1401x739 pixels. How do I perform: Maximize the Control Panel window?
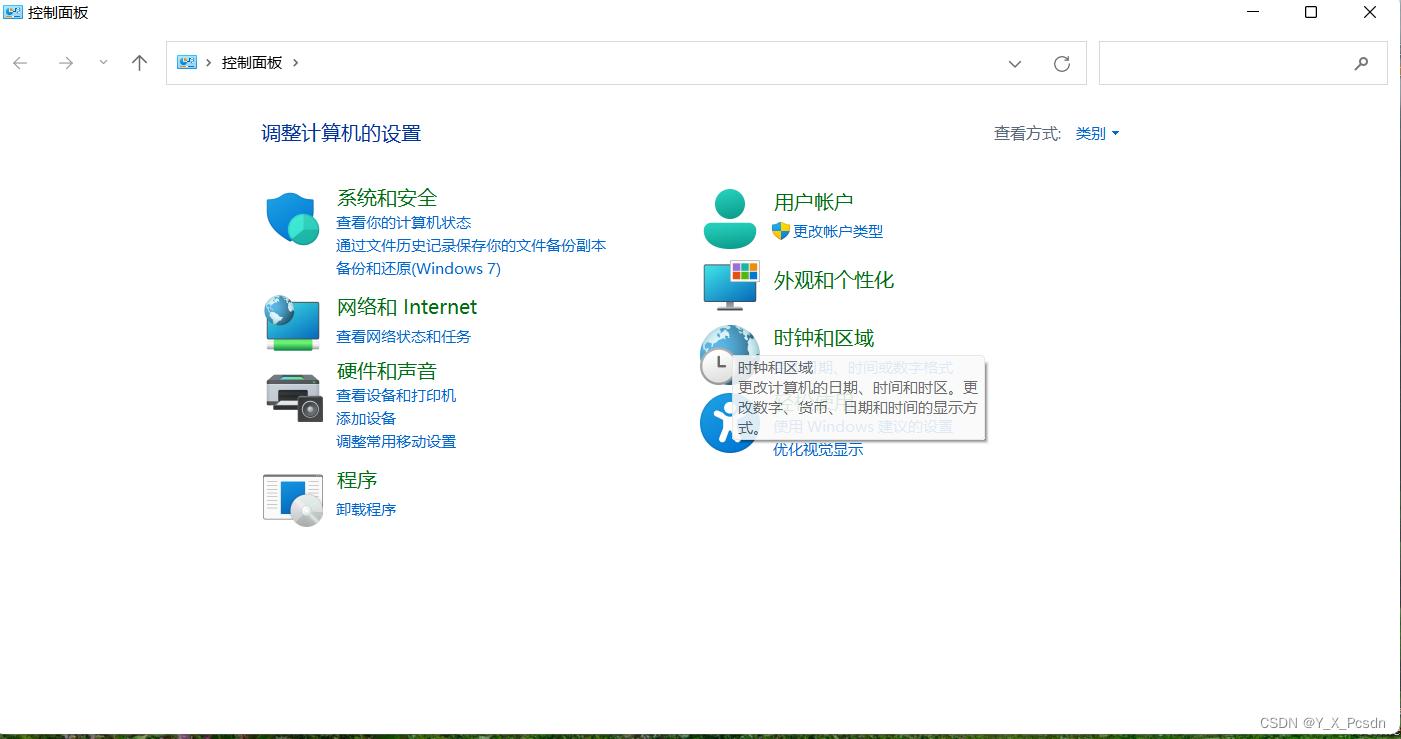[x=1311, y=12]
